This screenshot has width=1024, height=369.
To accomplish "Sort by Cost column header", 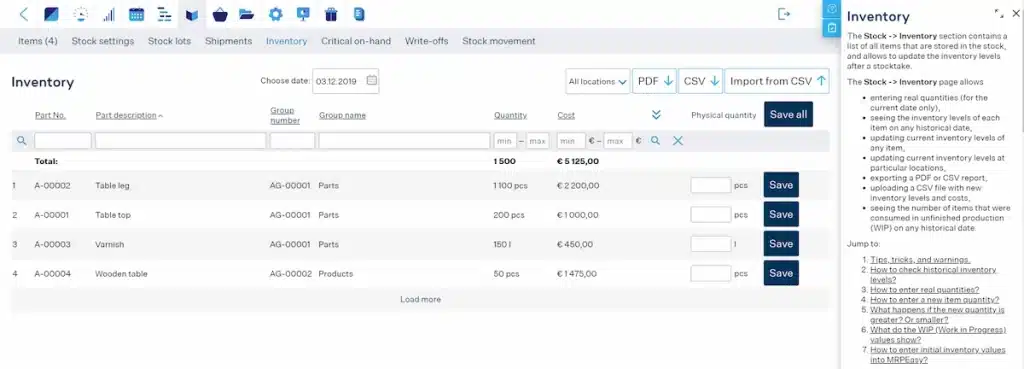I will coord(566,116).
